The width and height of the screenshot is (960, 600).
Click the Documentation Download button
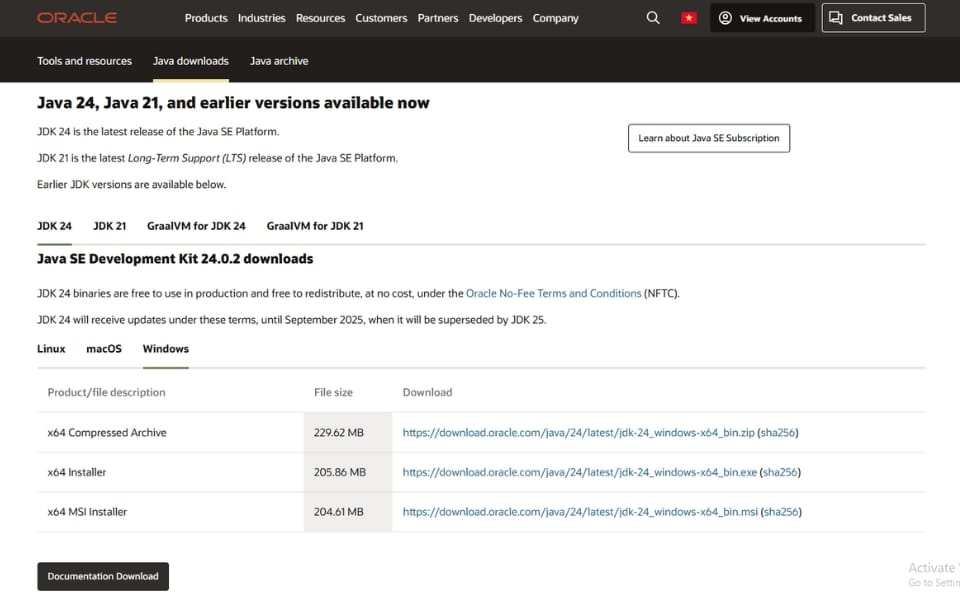click(103, 576)
